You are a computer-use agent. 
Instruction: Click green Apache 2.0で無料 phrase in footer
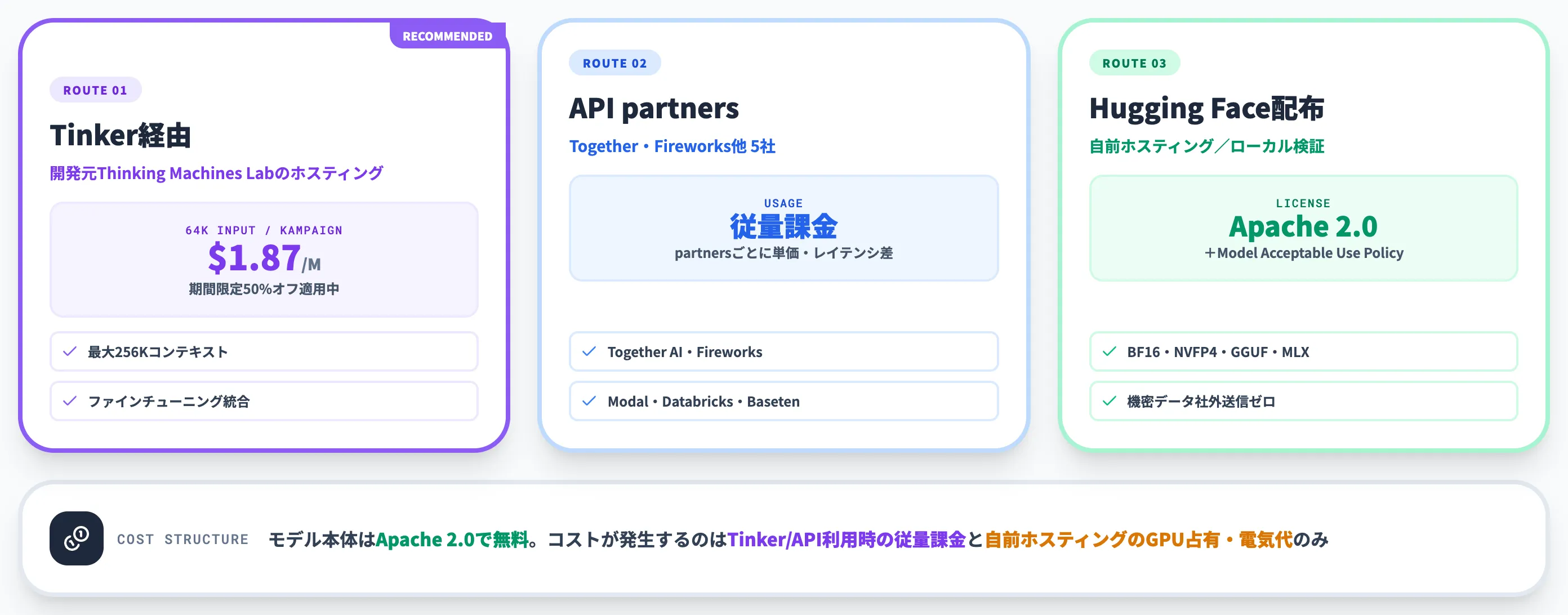tap(452, 540)
